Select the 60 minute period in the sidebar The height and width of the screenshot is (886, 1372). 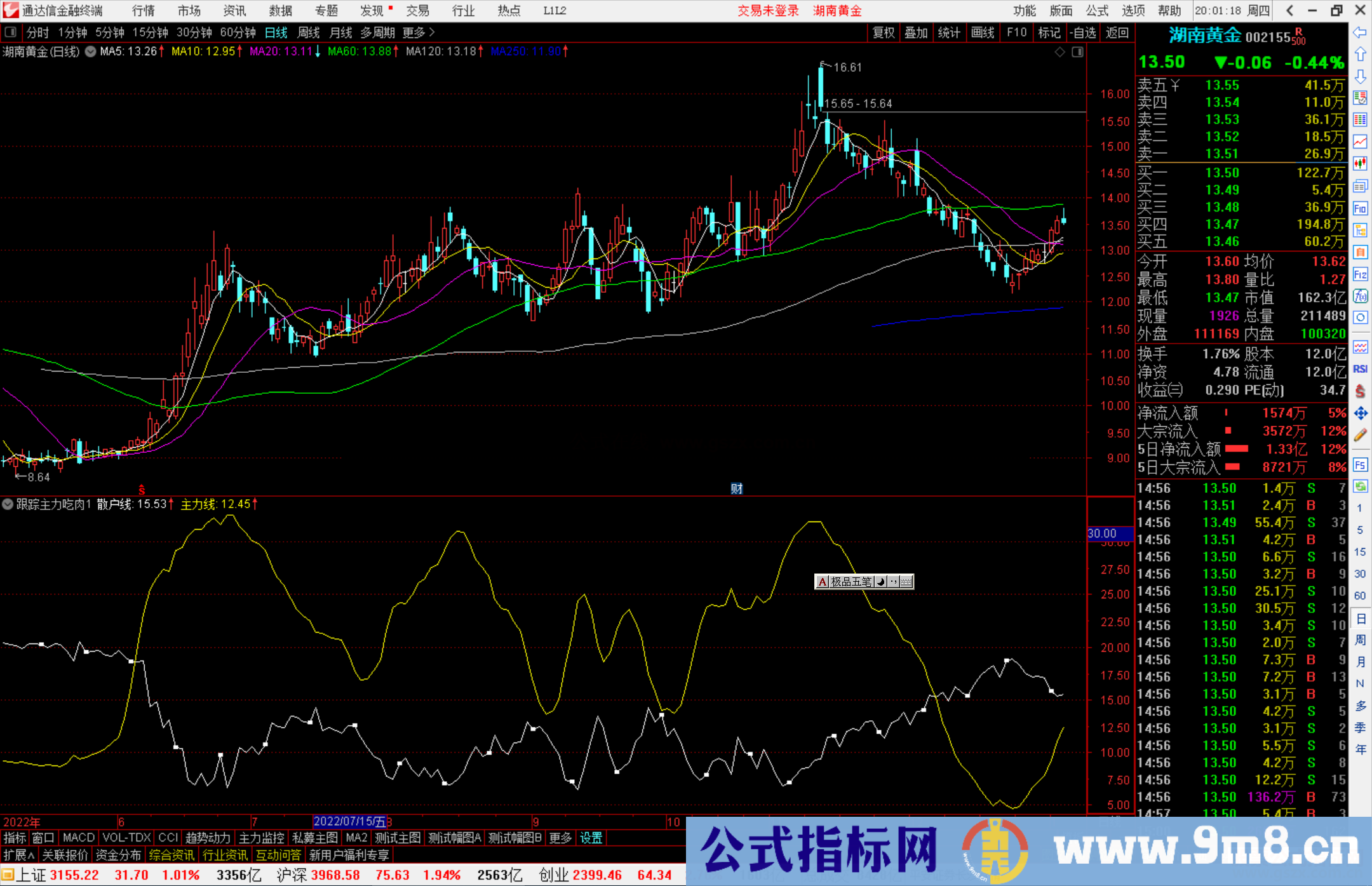[1360, 596]
